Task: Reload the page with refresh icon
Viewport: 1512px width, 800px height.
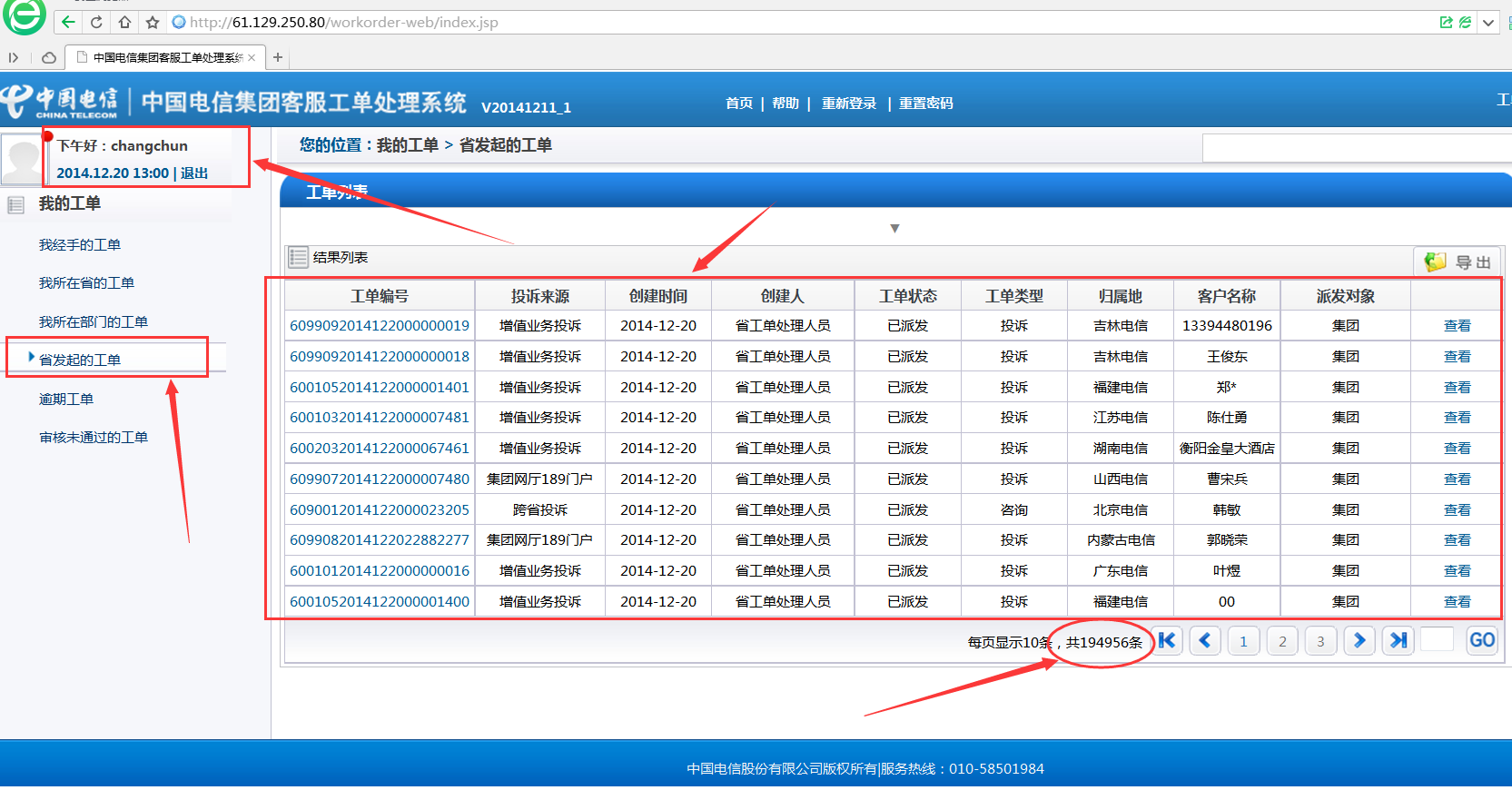Action: tap(96, 22)
